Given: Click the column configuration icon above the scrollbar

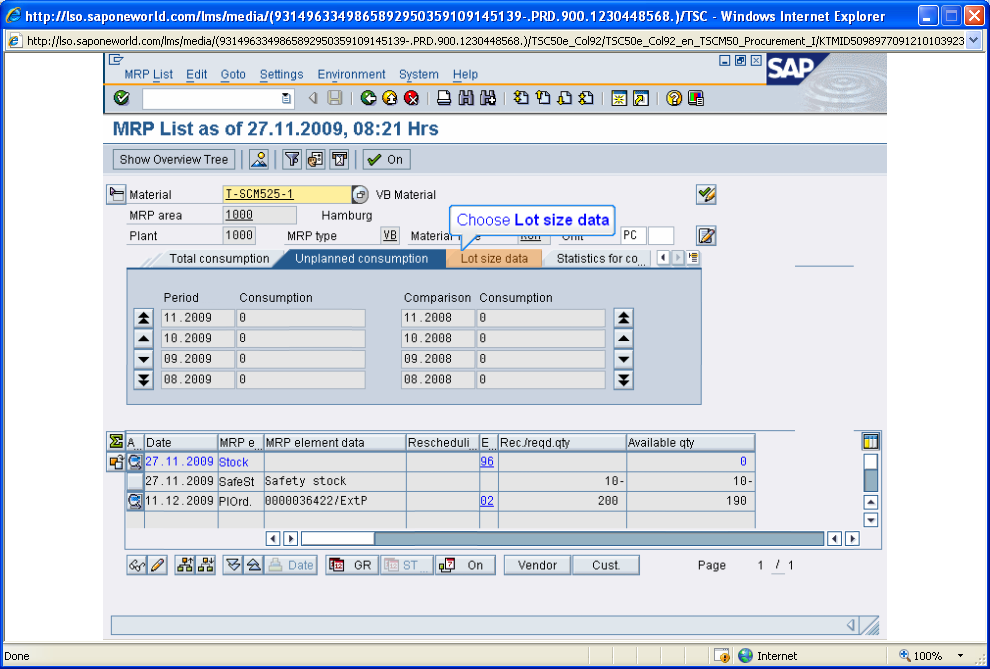Looking at the screenshot, I should tap(871, 441).
